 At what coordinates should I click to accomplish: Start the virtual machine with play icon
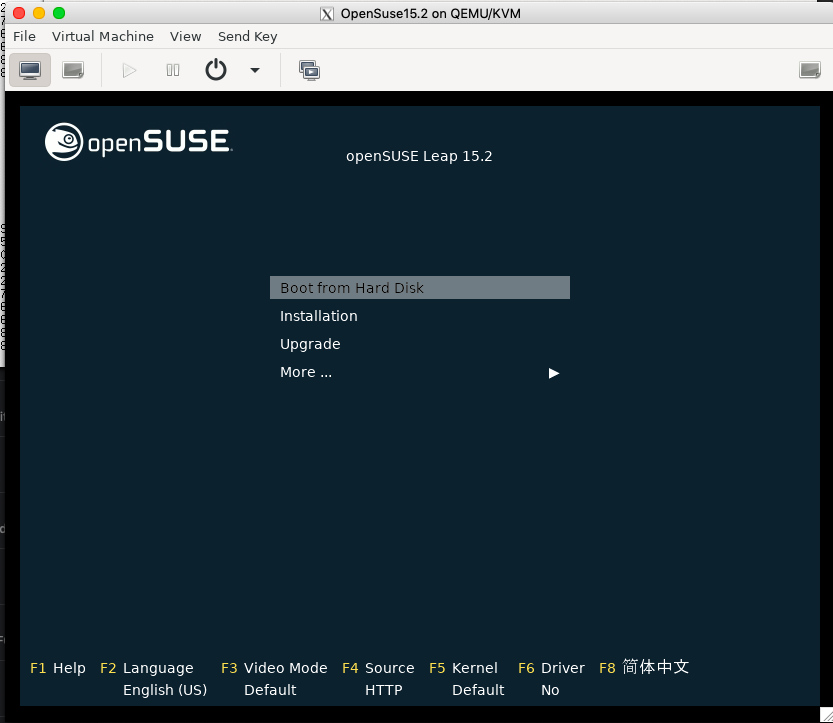[x=129, y=70]
